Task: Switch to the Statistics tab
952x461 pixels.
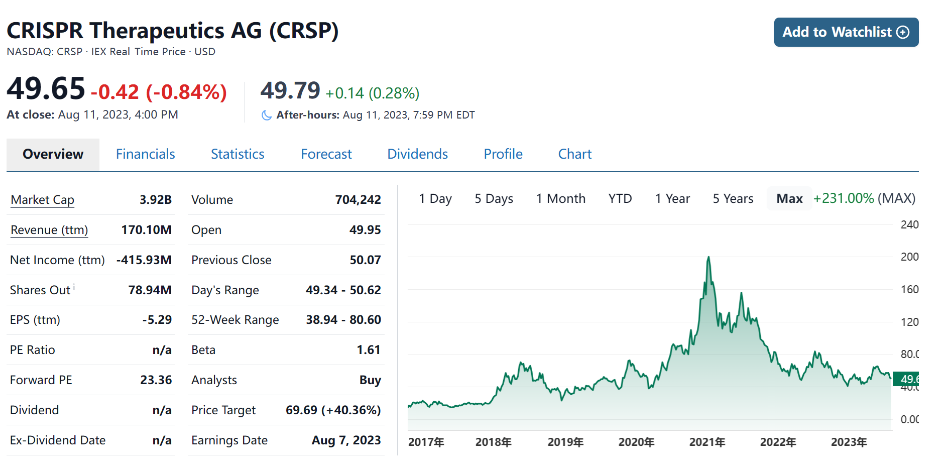Action: pyautogui.click(x=237, y=154)
